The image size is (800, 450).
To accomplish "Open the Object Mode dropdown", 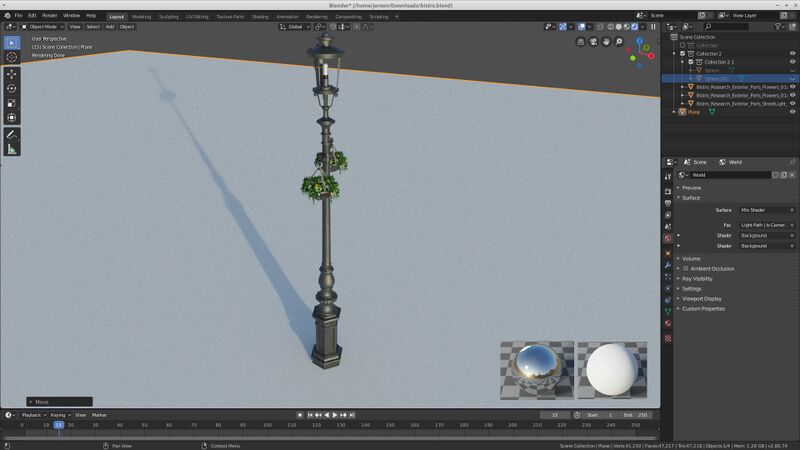I will point(42,27).
